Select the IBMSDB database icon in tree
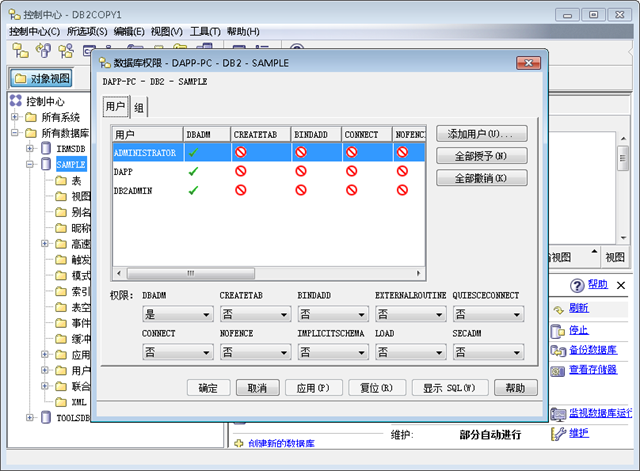Image resolution: width=640 pixels, height=471 pixels. click(46, 149)
